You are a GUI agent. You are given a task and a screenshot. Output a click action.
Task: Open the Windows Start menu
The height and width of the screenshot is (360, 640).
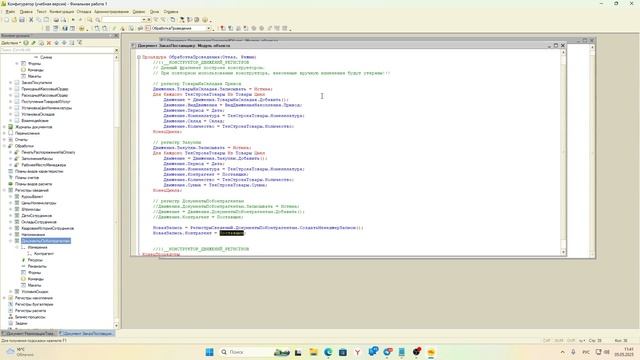pyautogui.click(x=209, y=352)
